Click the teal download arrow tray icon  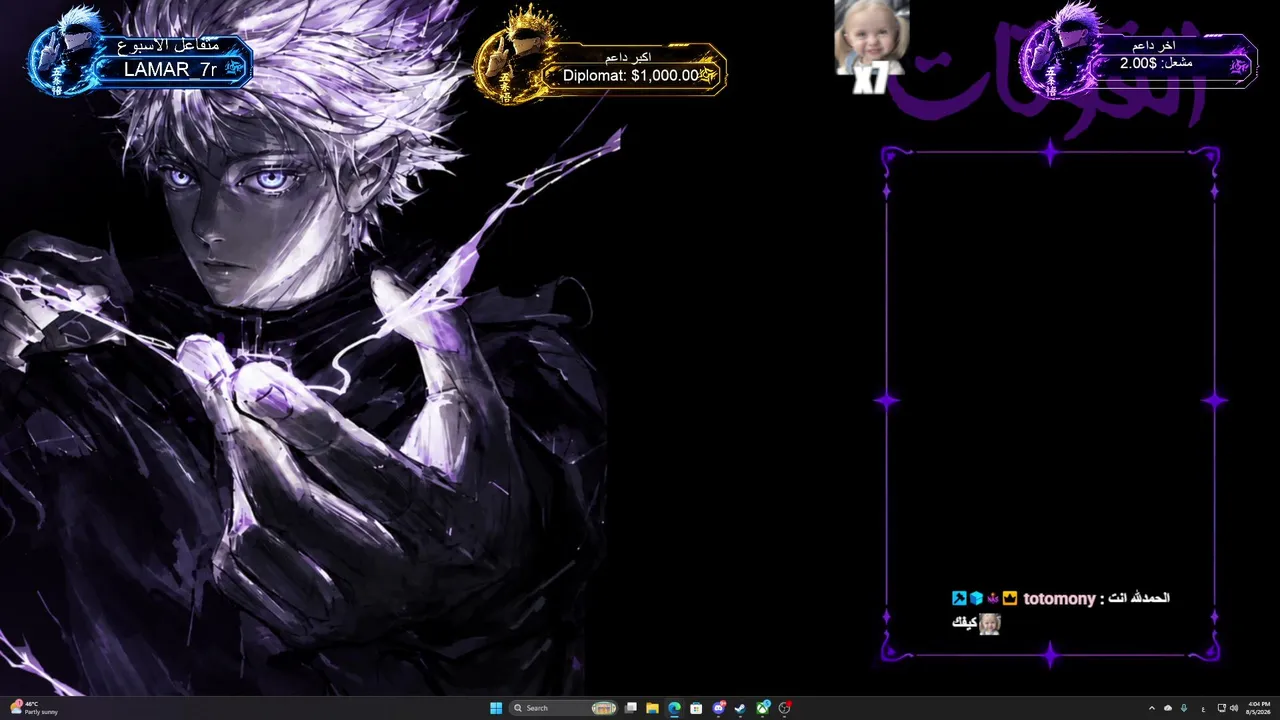(x=1185, y=708)
